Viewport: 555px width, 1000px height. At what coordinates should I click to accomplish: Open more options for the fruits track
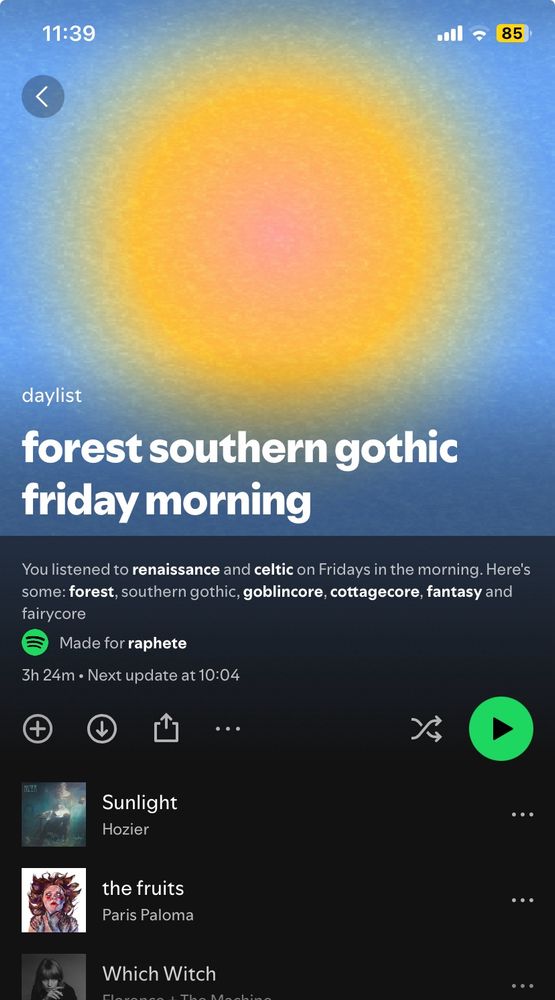[522, 900]
